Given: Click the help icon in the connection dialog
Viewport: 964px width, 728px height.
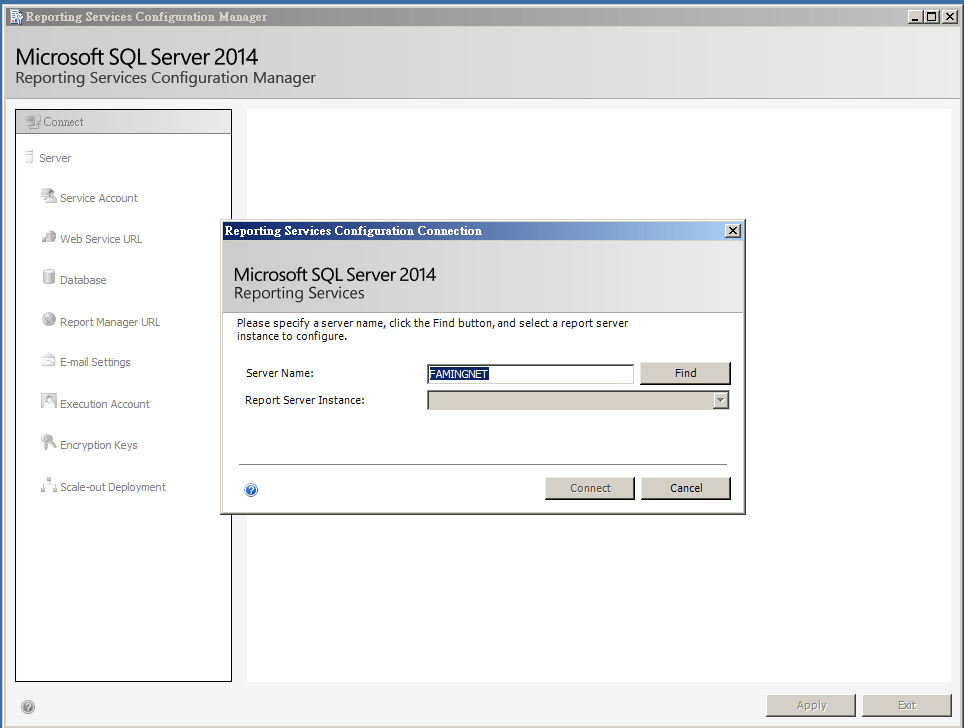Looking at the screenshot, I should 251,489.
